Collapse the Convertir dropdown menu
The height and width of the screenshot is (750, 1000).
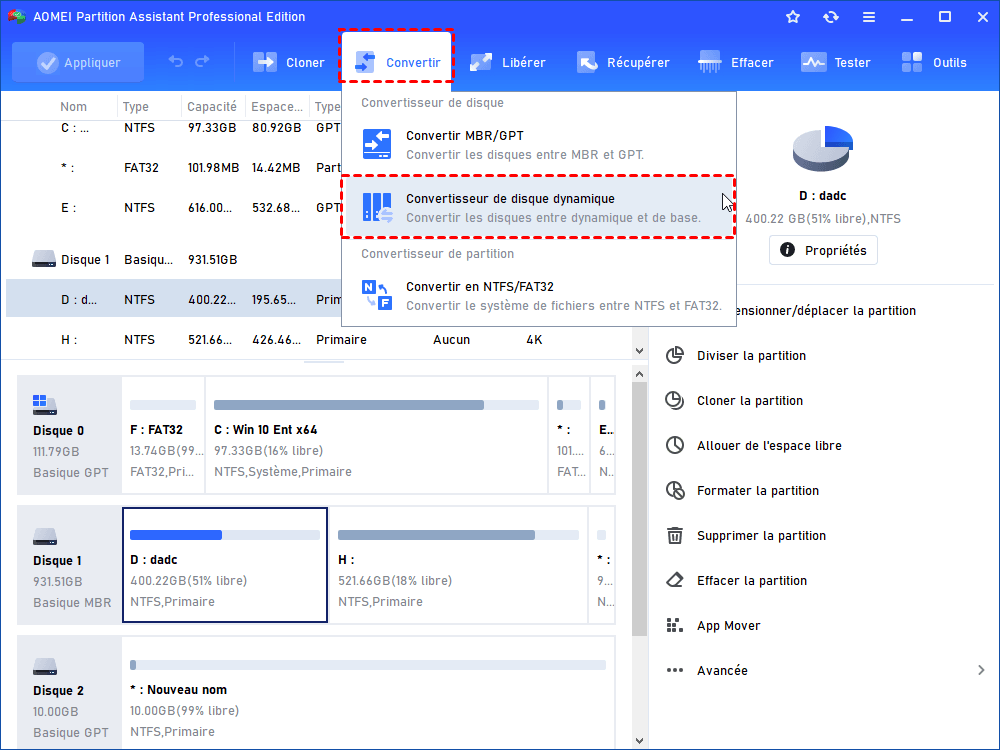point(397,62)
